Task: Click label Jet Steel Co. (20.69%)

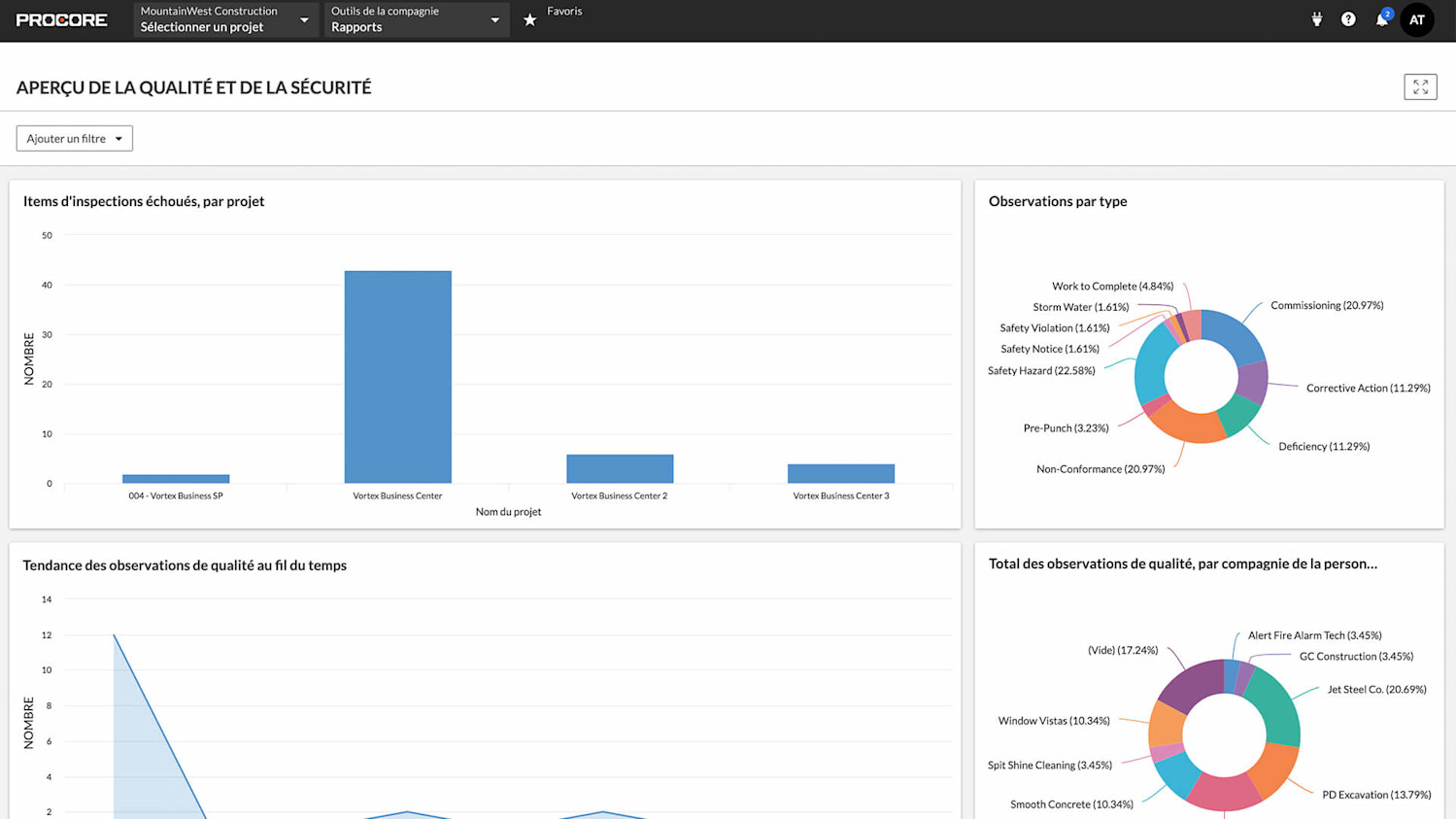Action: click(1376, 690)
